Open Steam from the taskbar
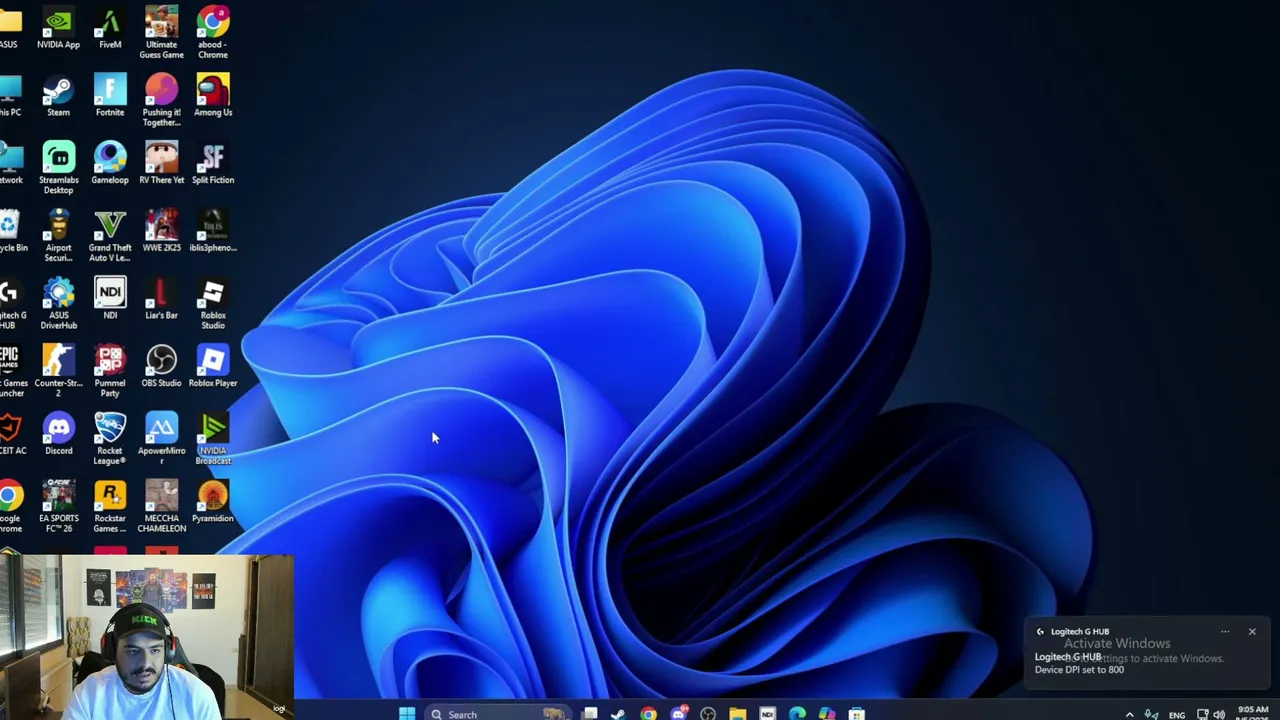This screenshot has height=720, width=1280. 618,713
